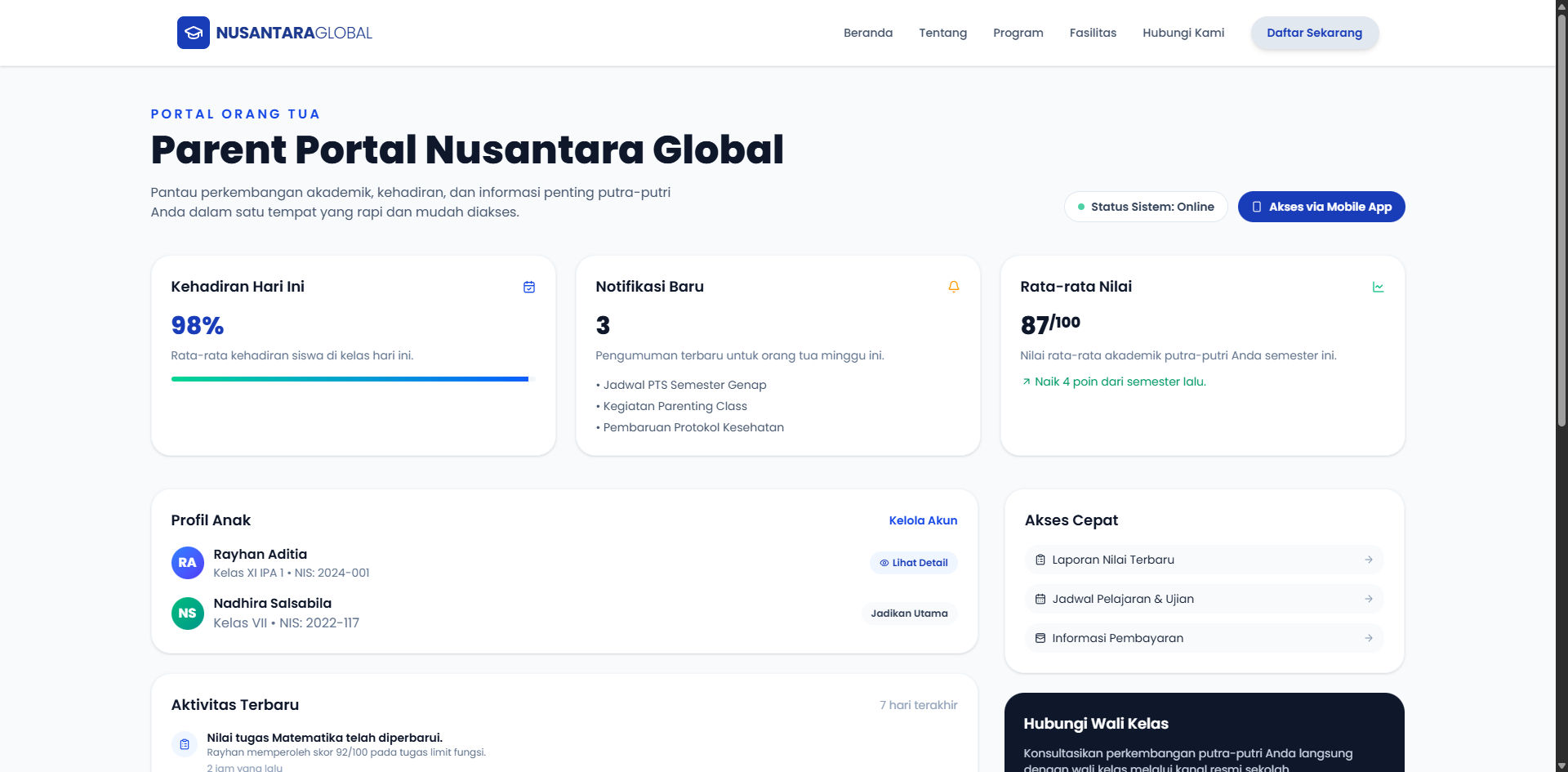Image resolution: width=1568 pixels, height=772 pixels.
Task: Click the Parent Portal Nusantara Global heading
Action: pos(467,149)
